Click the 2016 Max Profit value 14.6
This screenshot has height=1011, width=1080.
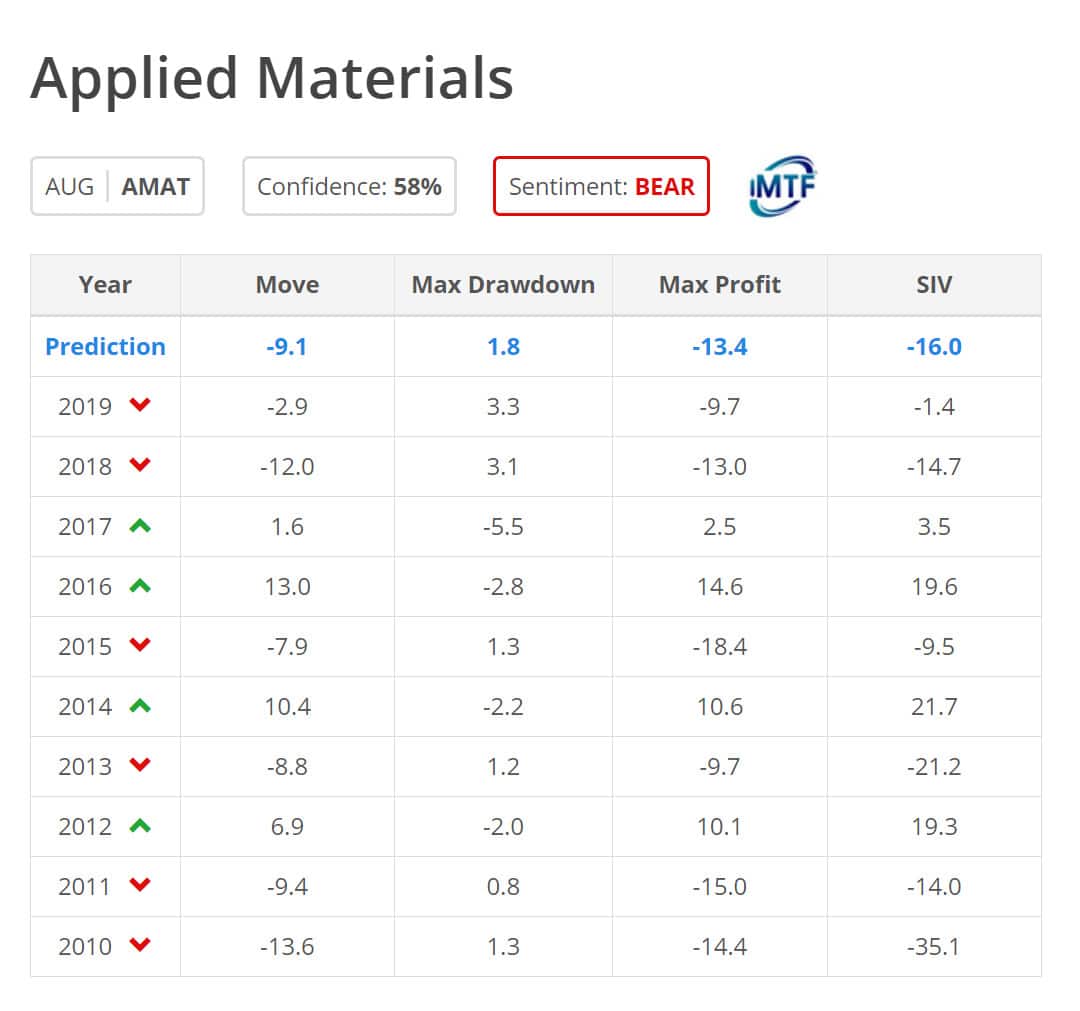(720, 587)
